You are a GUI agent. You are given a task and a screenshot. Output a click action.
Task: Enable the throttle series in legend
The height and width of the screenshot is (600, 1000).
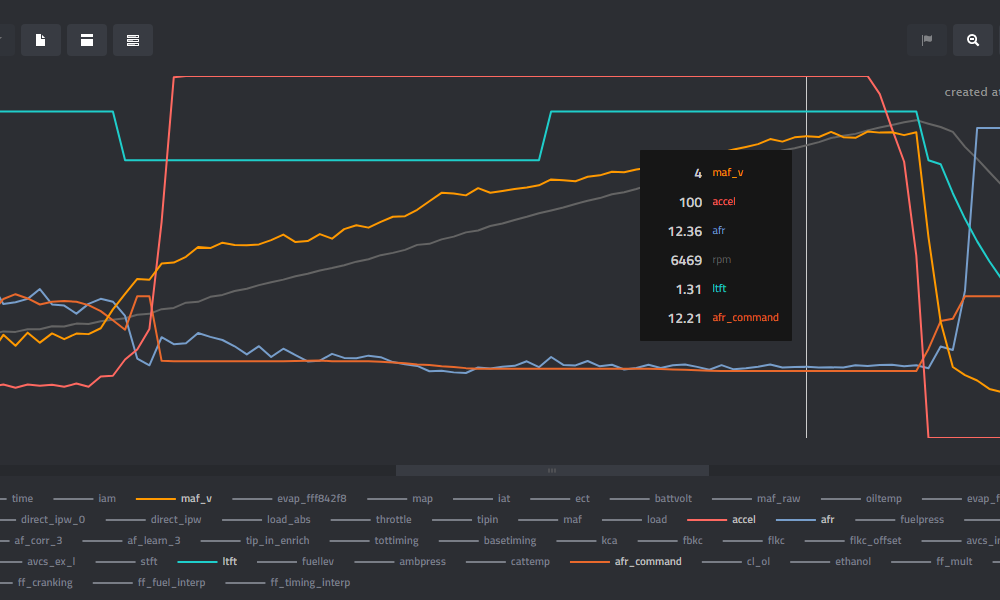pyautogui.click(x=393, y=519)
